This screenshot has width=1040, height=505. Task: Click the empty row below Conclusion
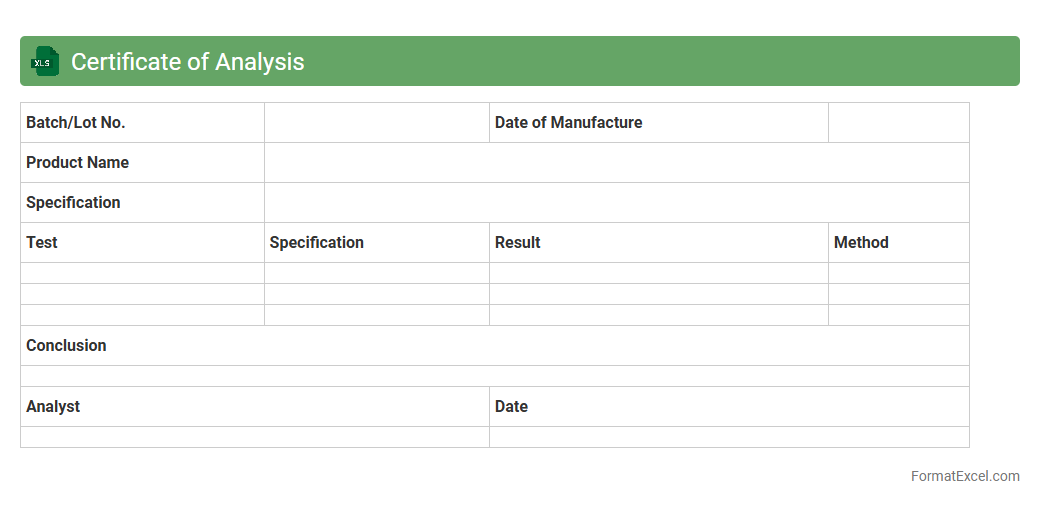click(x=494, y=376)
